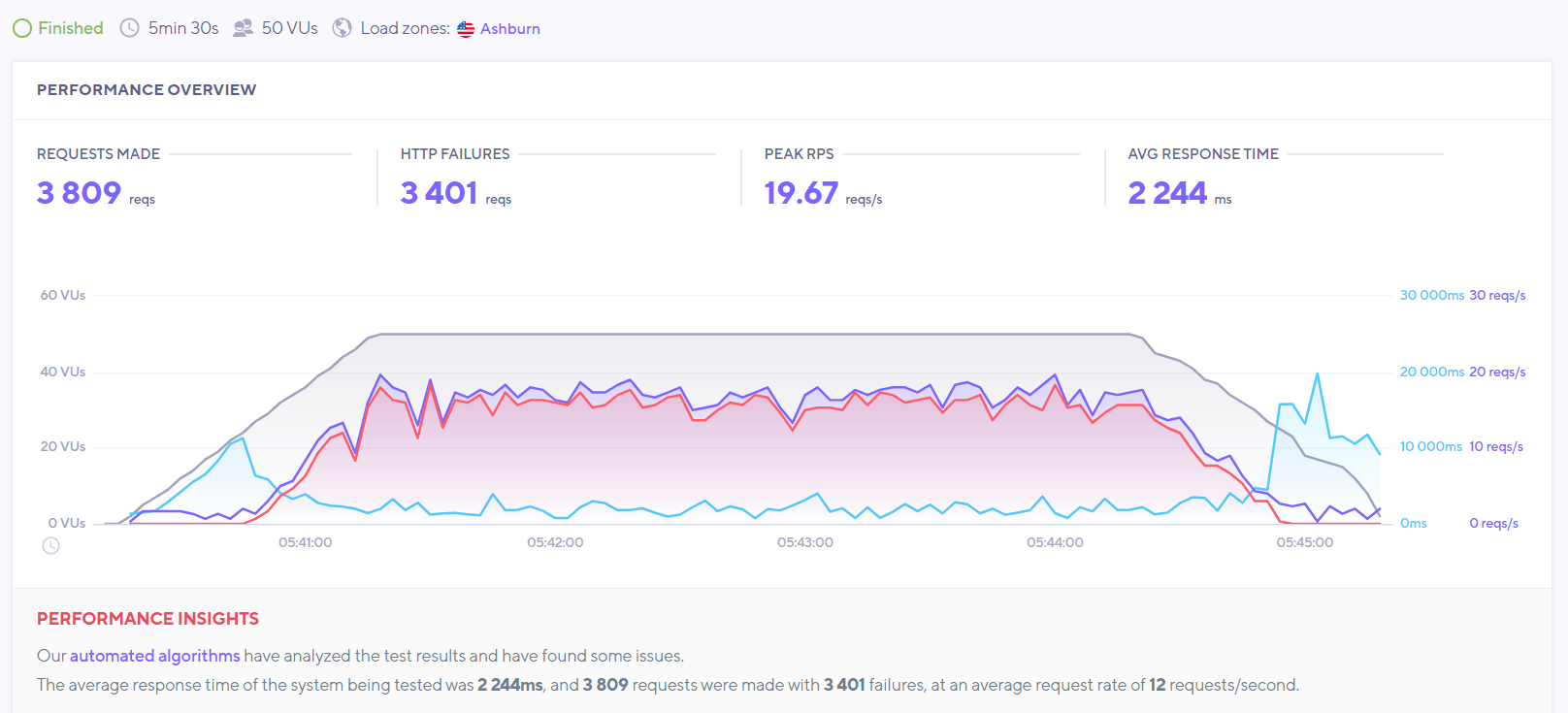Click the globe icon before Load zones
1568x713 pixels.
(x=342, y=28)
